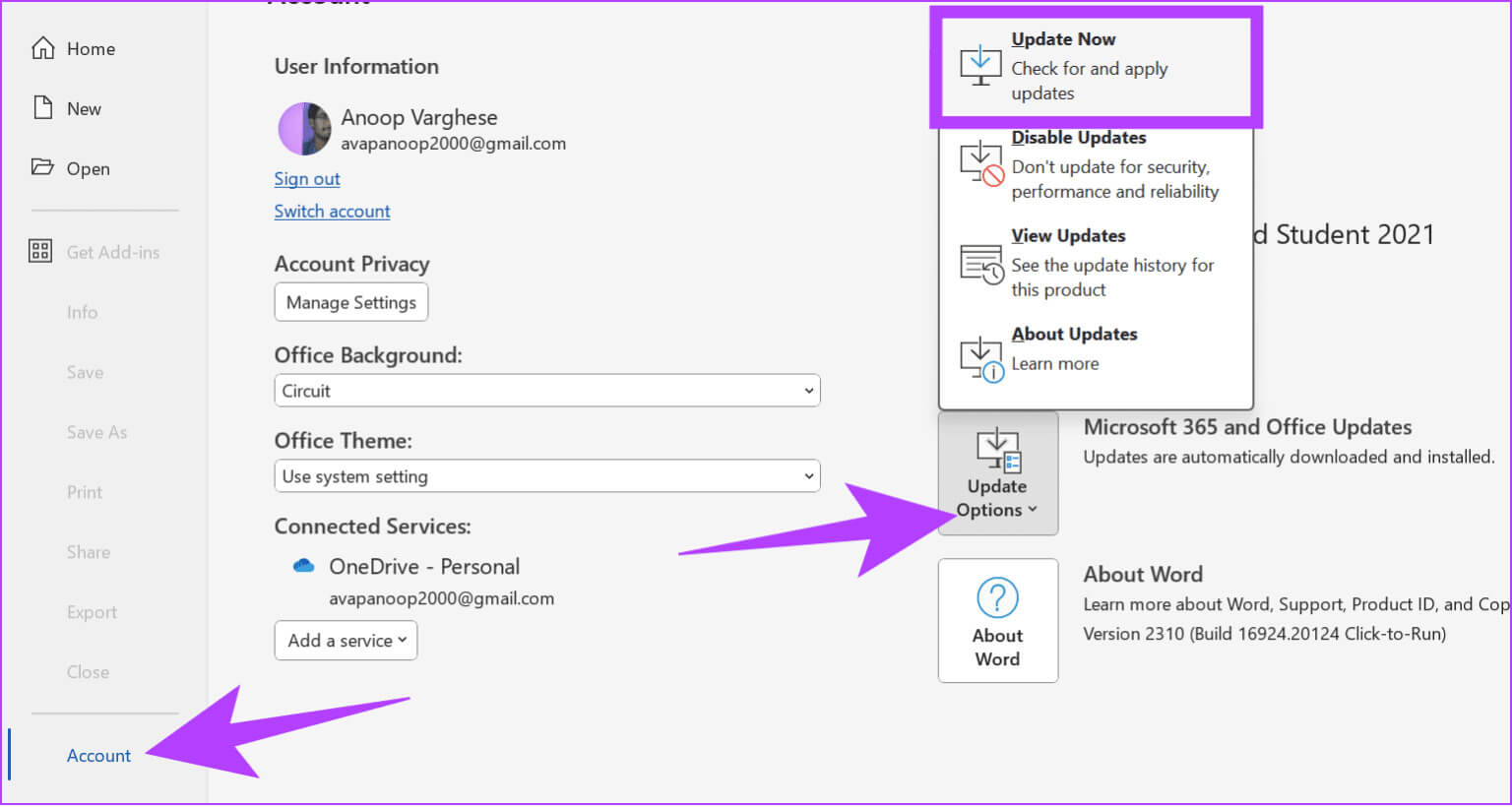Click the About Word question mark icon
Viewport: 1512px width, 807px height.
point(997,597)
